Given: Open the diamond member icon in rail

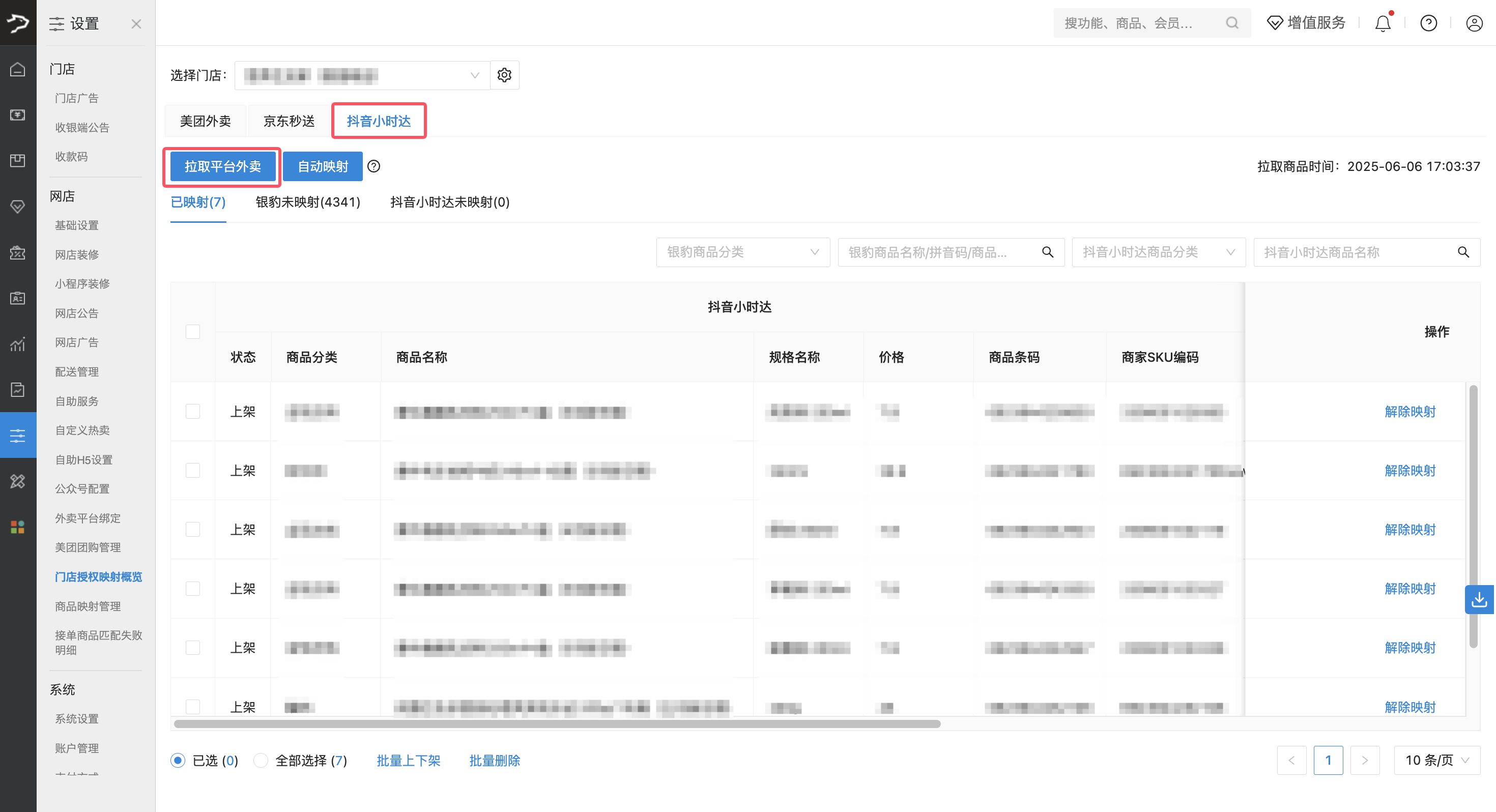Looking at the screenshot, I should pos(18,206).
